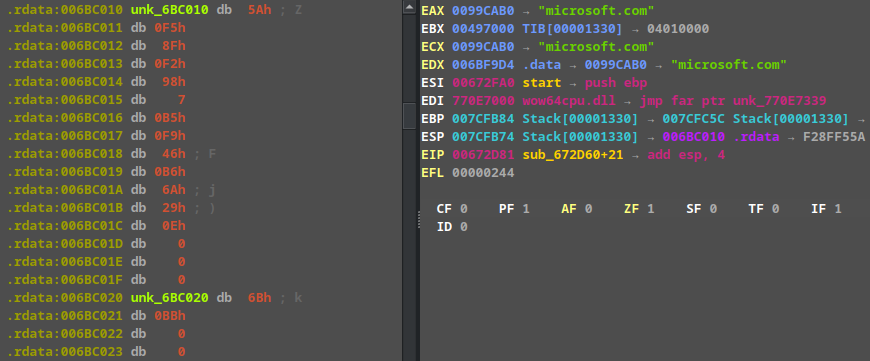Click address .rdata:006BC015
Image resolution: width=870 pixels, height=361 pixels.
click(x=65, y=100)
